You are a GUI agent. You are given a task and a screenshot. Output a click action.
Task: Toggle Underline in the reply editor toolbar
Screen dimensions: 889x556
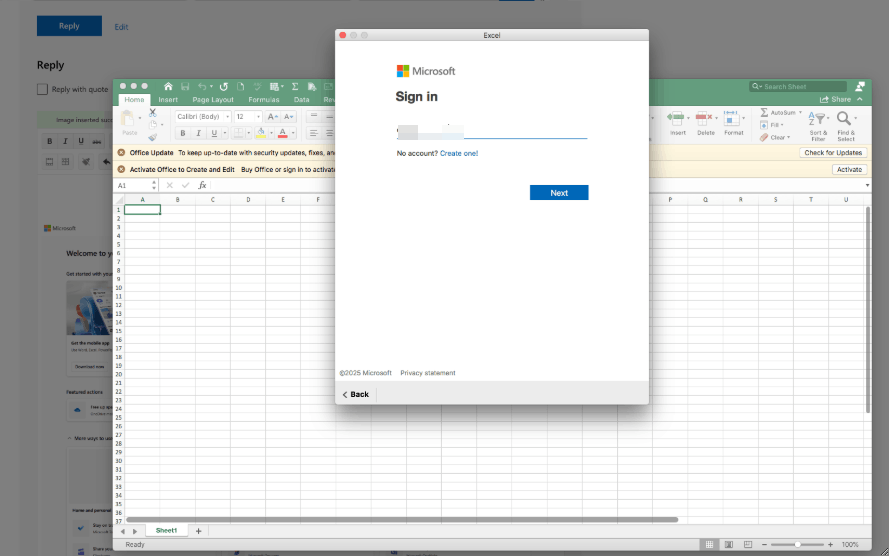pyautogui.click(x=81, y=141)
